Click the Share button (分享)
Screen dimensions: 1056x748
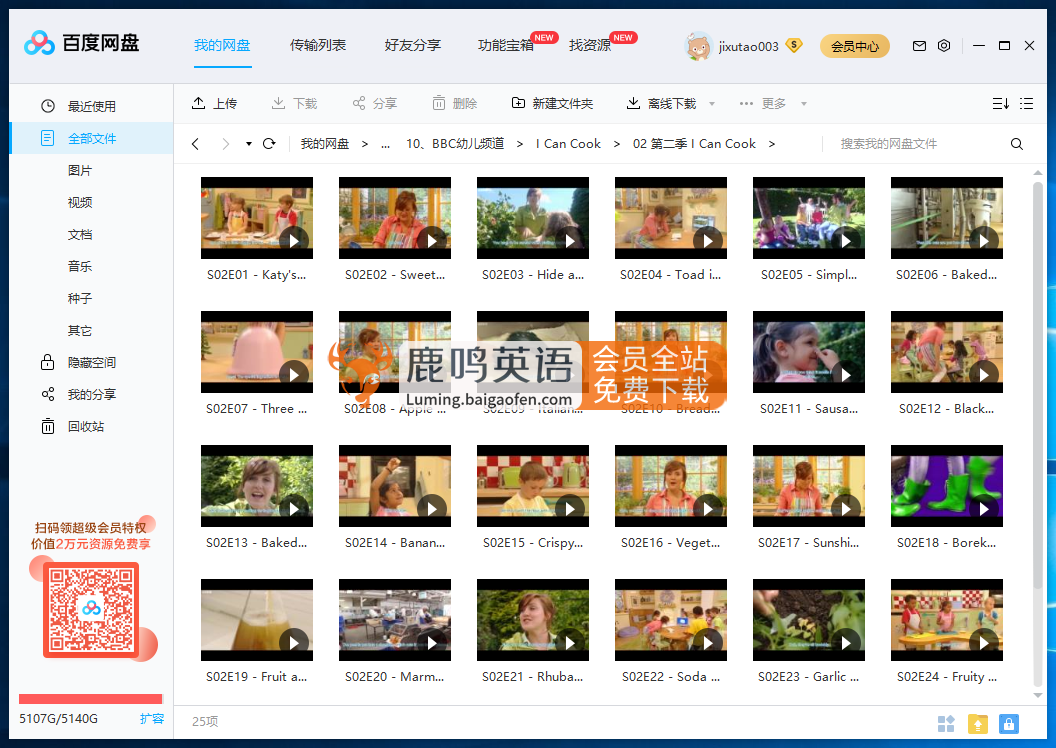click(x=374, y=104)
